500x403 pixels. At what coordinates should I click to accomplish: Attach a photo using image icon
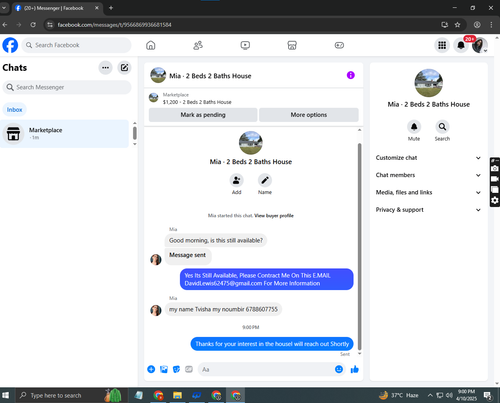tap(164, 369)
